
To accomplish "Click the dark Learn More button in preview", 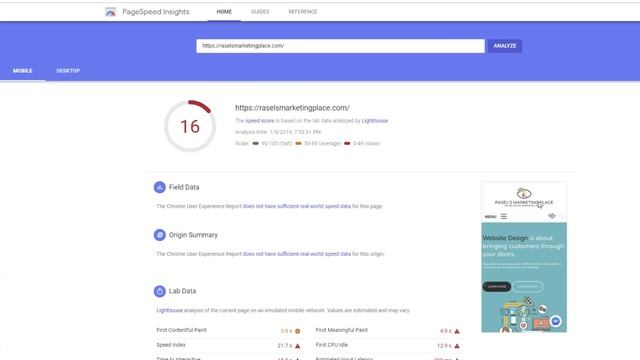I will (x=497, y=287).
